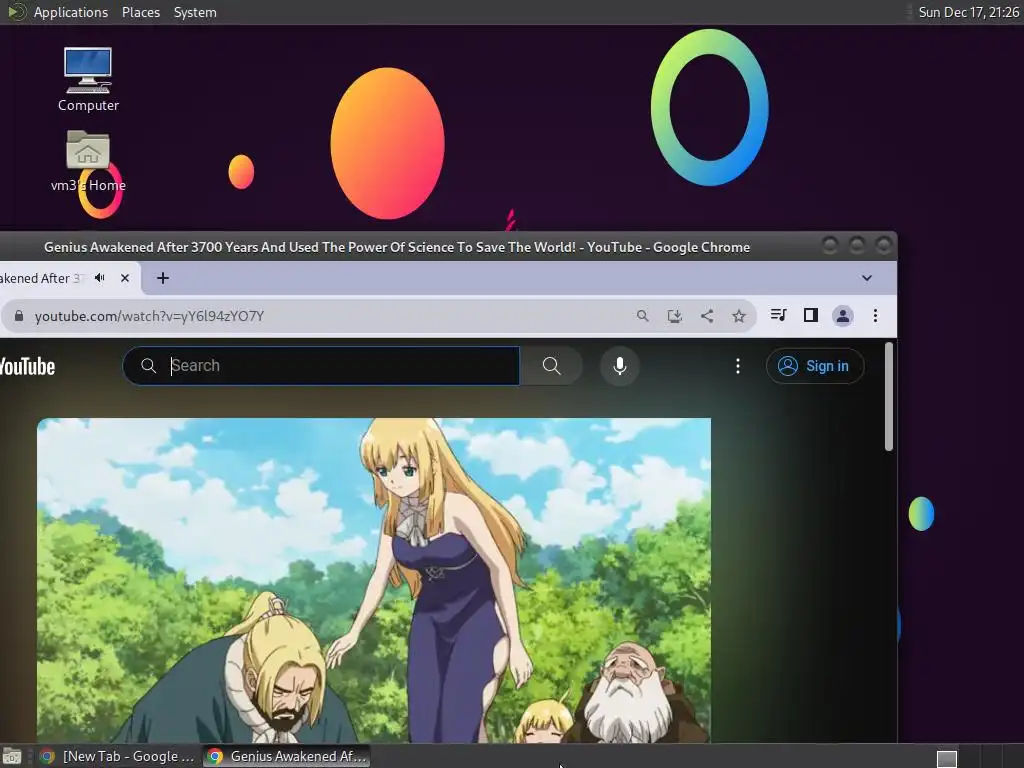Open the media controls icon in Chrome toolbar
The width and height of the screenshot is (1024, 768).
click(778, 315)
